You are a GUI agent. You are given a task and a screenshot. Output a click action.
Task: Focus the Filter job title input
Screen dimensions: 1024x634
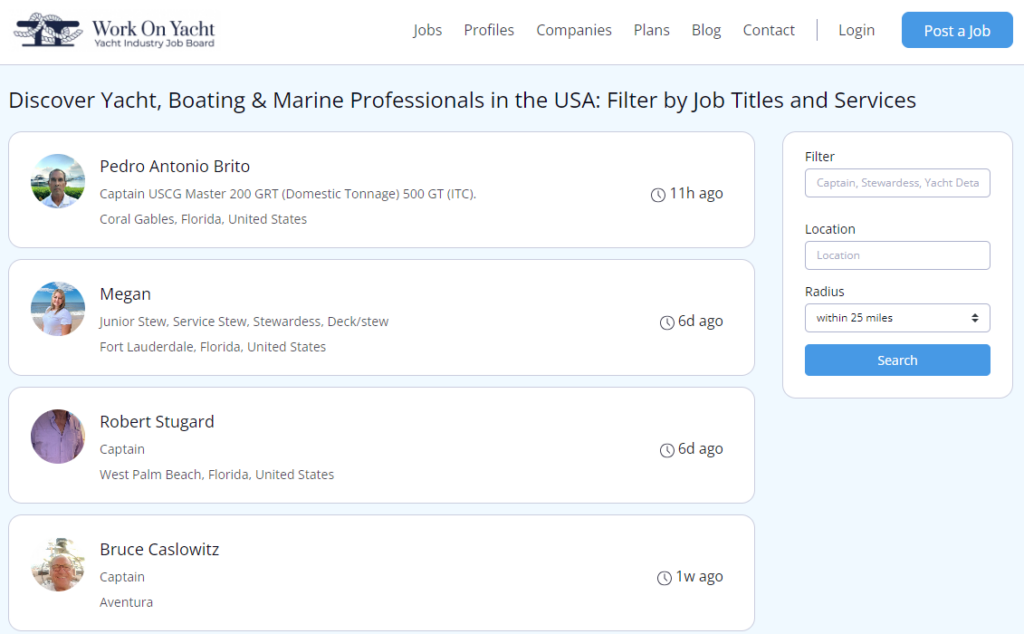pyautogui.click(x=897, y=183)
